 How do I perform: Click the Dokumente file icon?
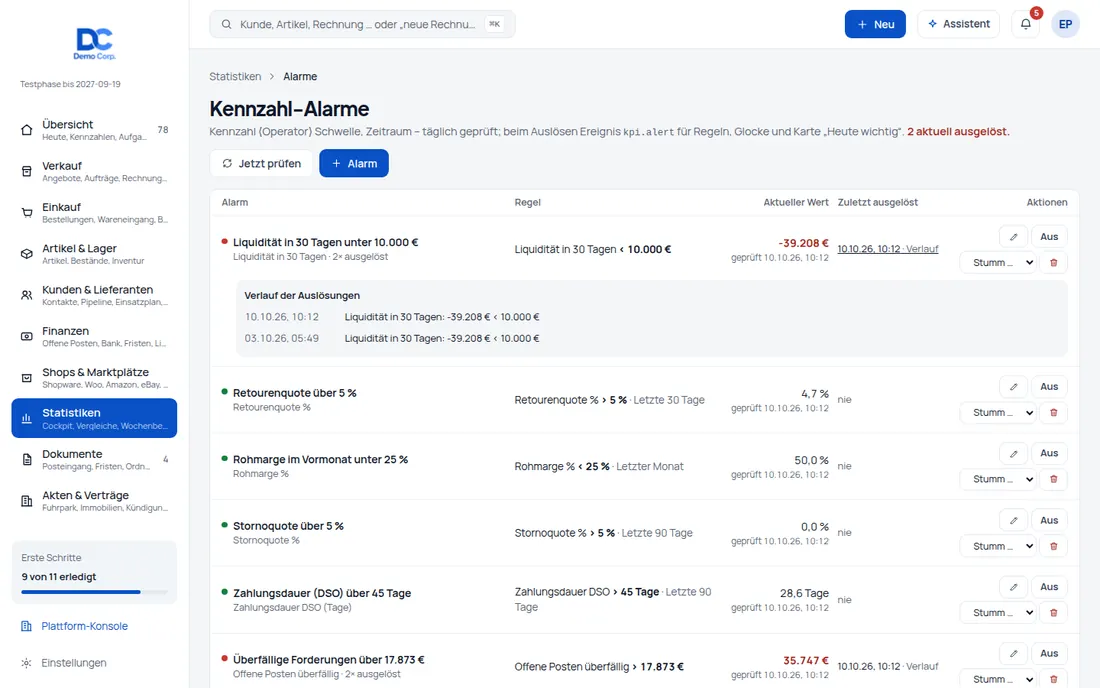27,459
